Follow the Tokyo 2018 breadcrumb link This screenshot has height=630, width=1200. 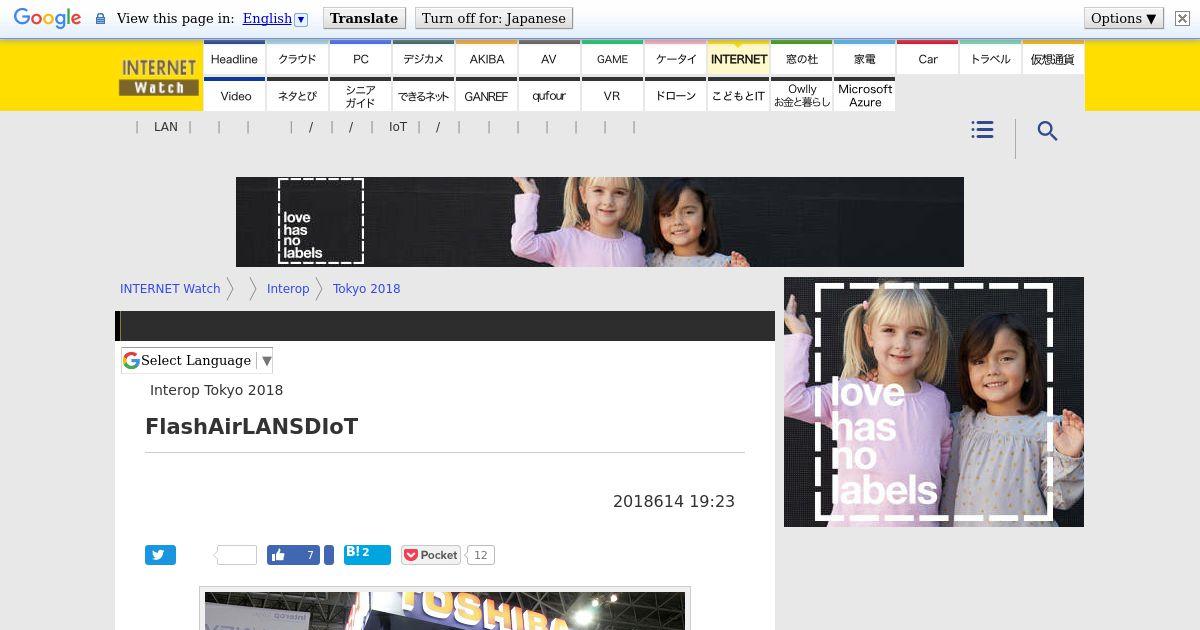[366, 288]
